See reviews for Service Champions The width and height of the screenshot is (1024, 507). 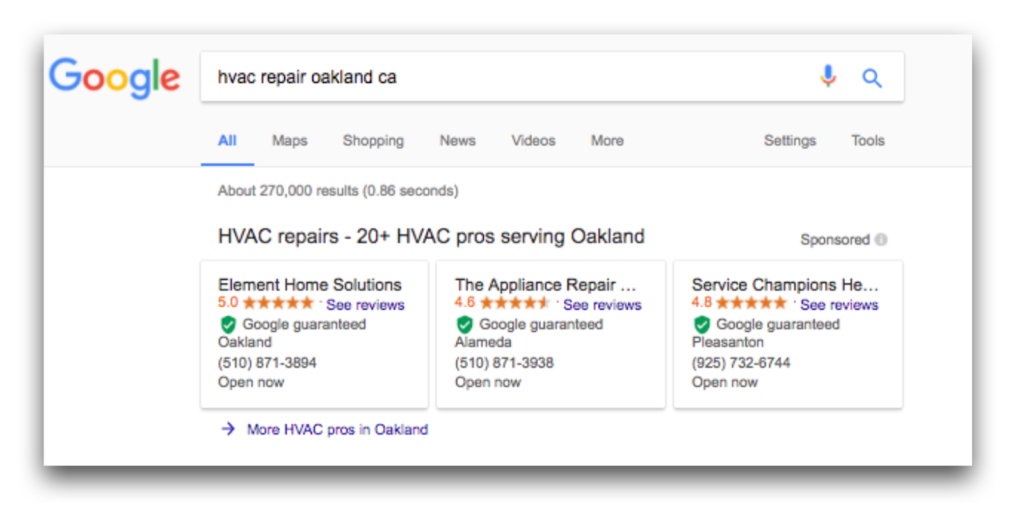pos(840,305)
